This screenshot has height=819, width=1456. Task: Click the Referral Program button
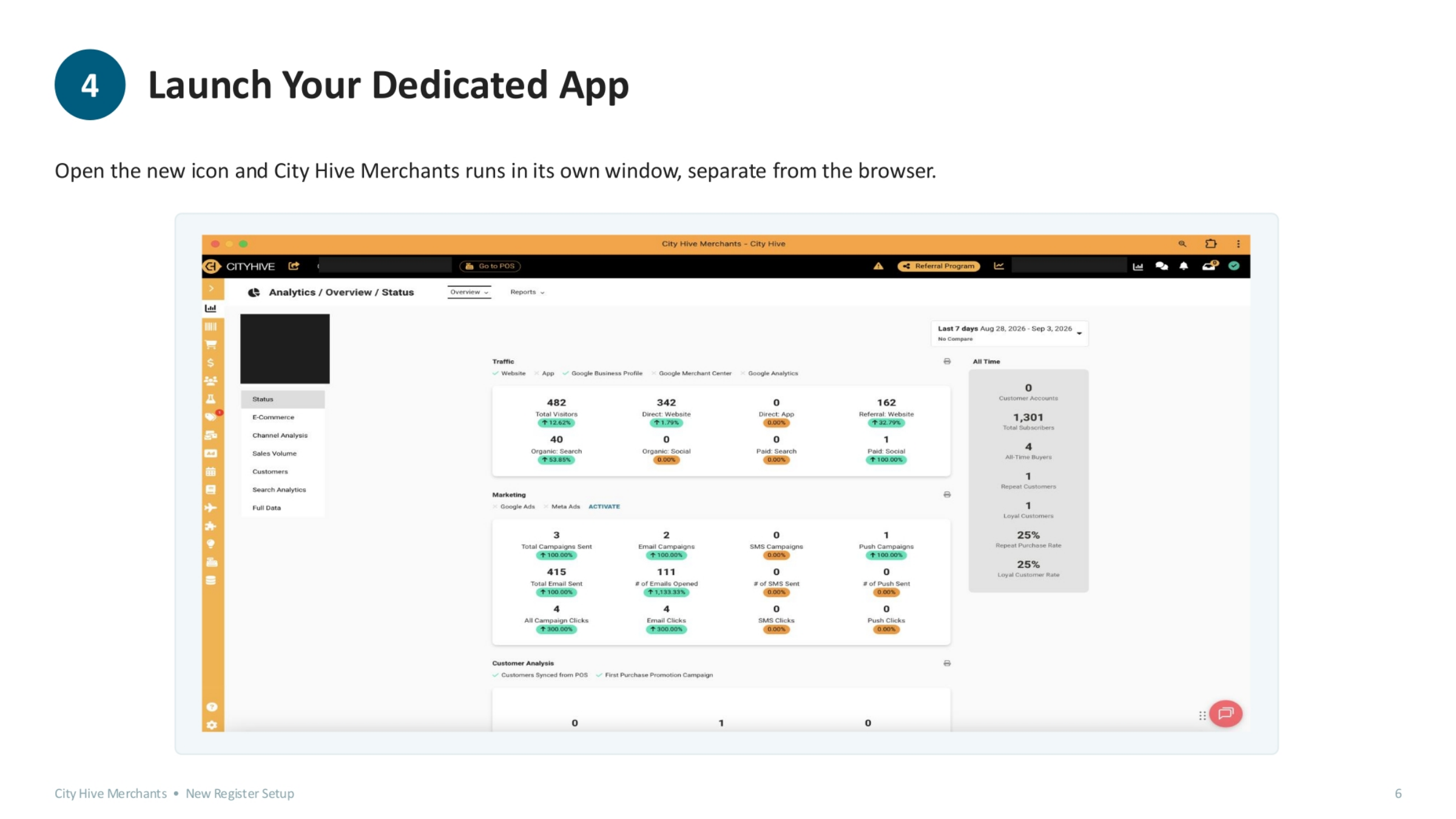pos(939,266)
